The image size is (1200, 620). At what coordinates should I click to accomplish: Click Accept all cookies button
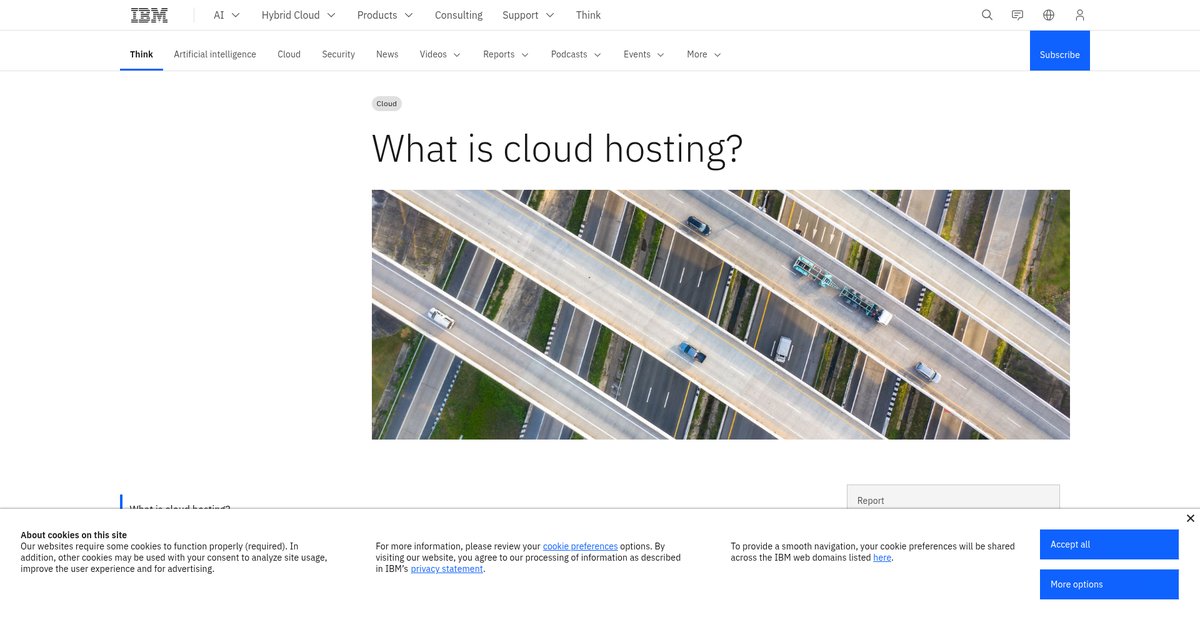pyautogui.click(x=1109, y=544)
